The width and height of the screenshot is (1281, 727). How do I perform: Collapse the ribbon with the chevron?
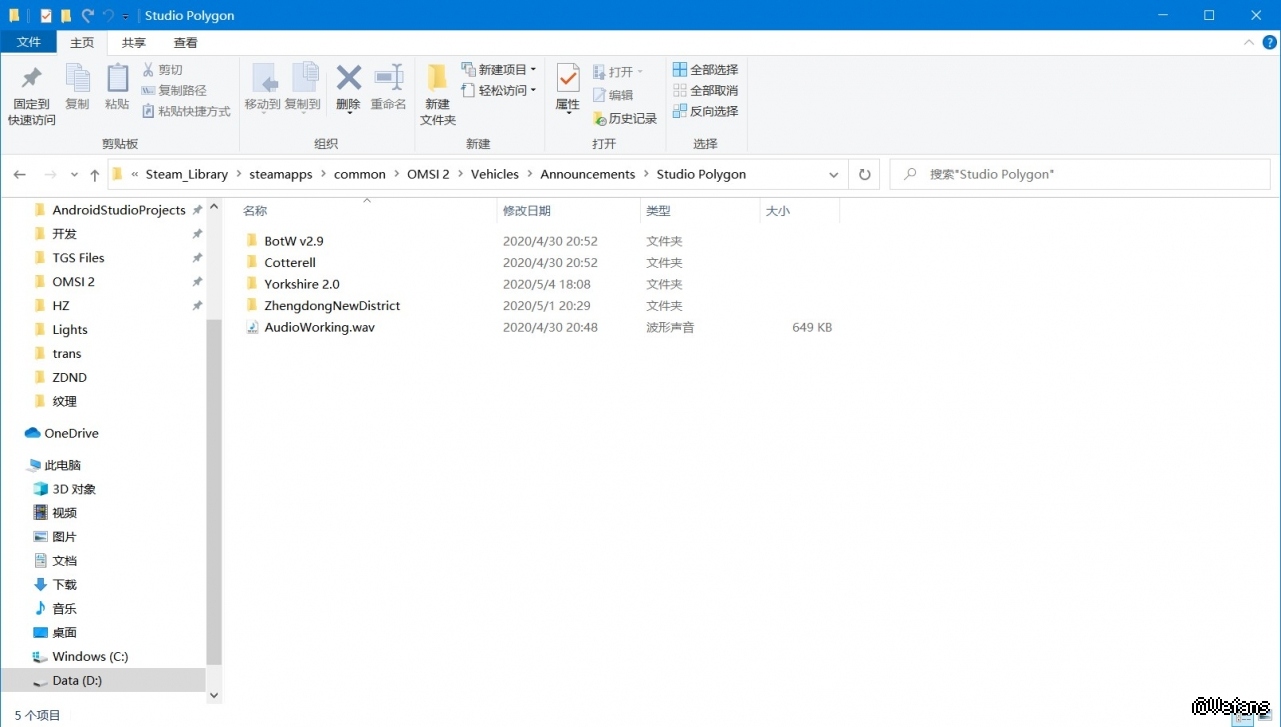[1249, 43]
